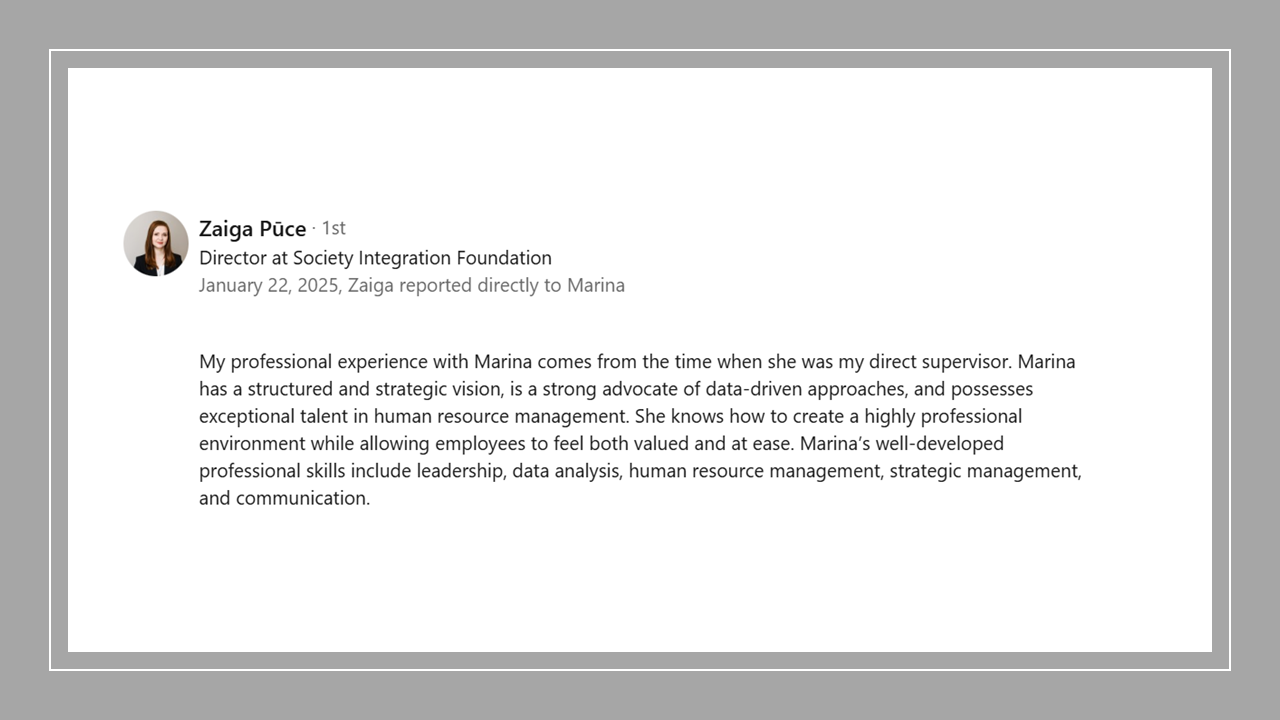Image resolution: width=1280 pixels, height=720 pixels.
Task: Click the Director at Society Integration Foundation headline
Action: click(375, 258)
